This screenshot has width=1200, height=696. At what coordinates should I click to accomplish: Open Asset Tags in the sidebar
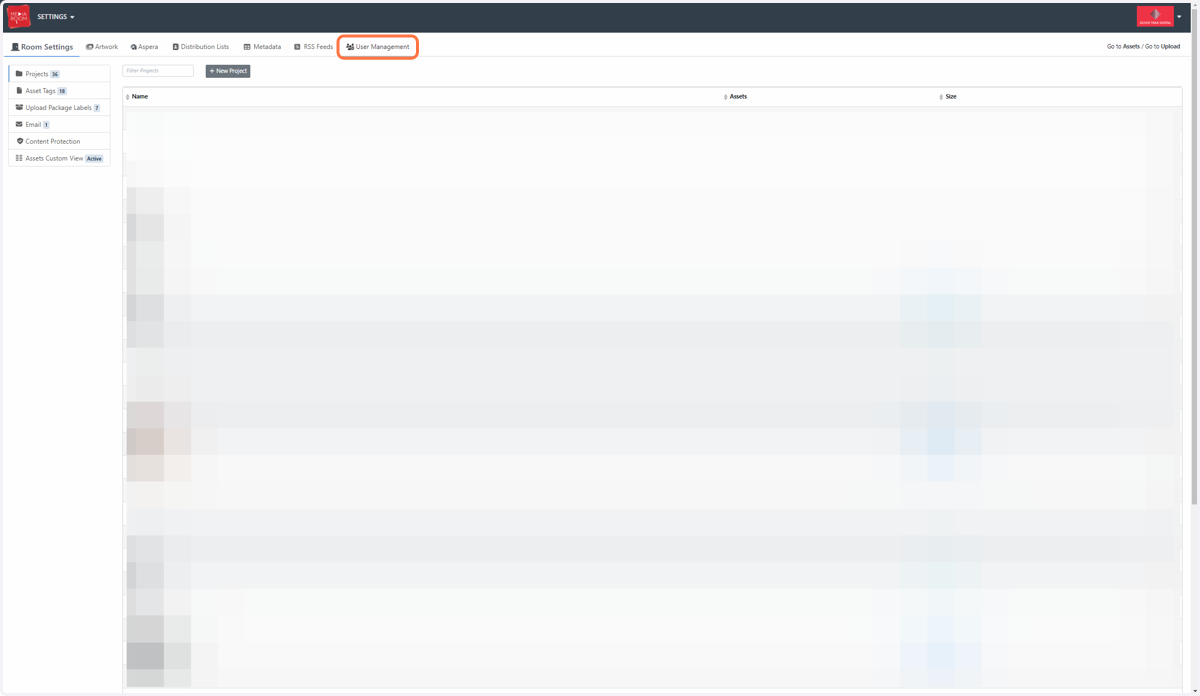click(59, 91)
